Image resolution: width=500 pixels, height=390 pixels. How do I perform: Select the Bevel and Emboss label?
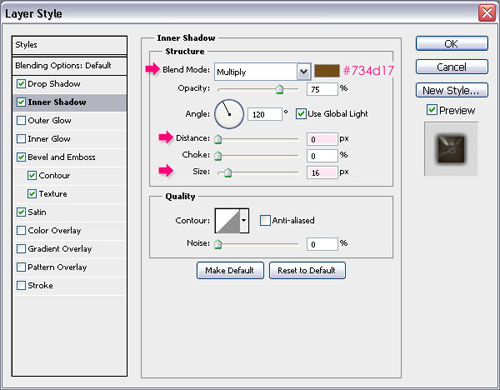pos(62,157)
